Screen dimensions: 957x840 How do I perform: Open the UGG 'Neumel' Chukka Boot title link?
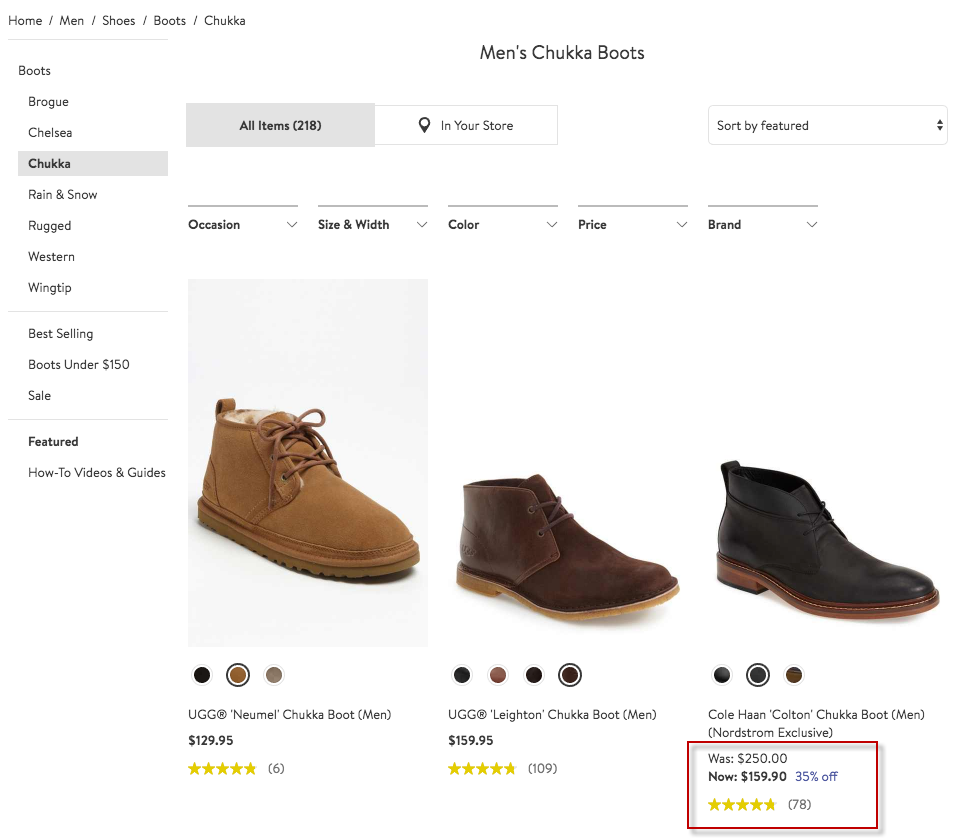pyautogui.click(x=290, y=715)
